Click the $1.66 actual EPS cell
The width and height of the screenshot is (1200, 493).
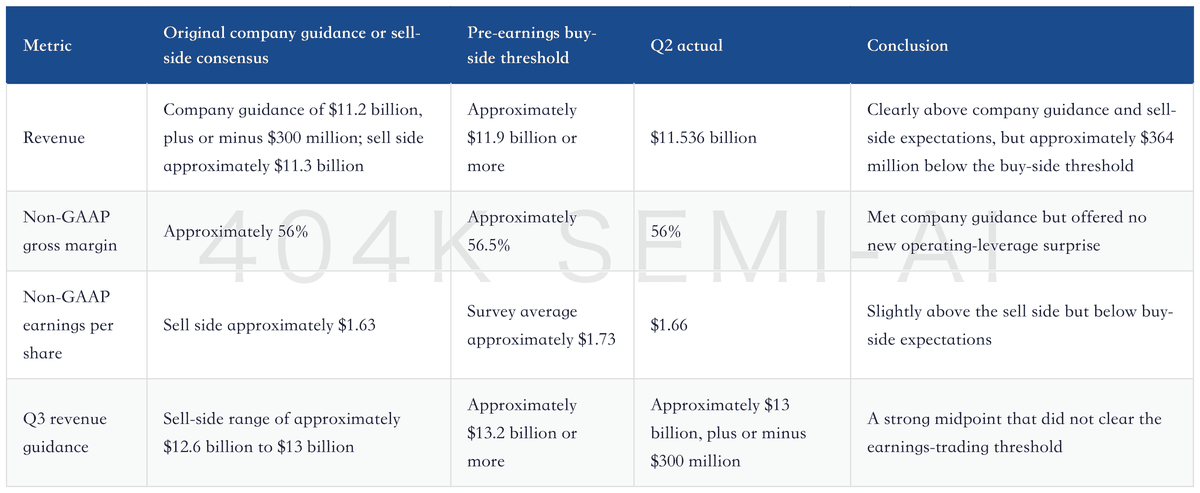click(x=667, y=325)
